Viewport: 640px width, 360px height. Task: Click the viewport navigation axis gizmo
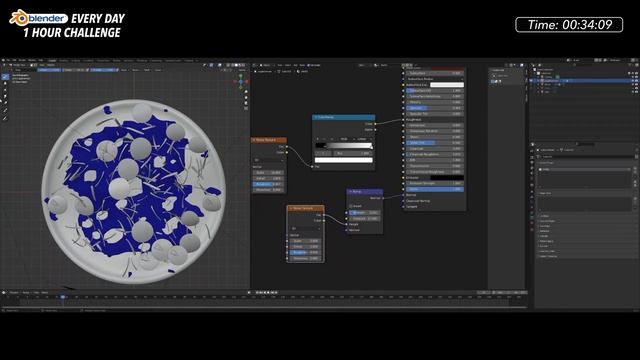coord(241,82)
